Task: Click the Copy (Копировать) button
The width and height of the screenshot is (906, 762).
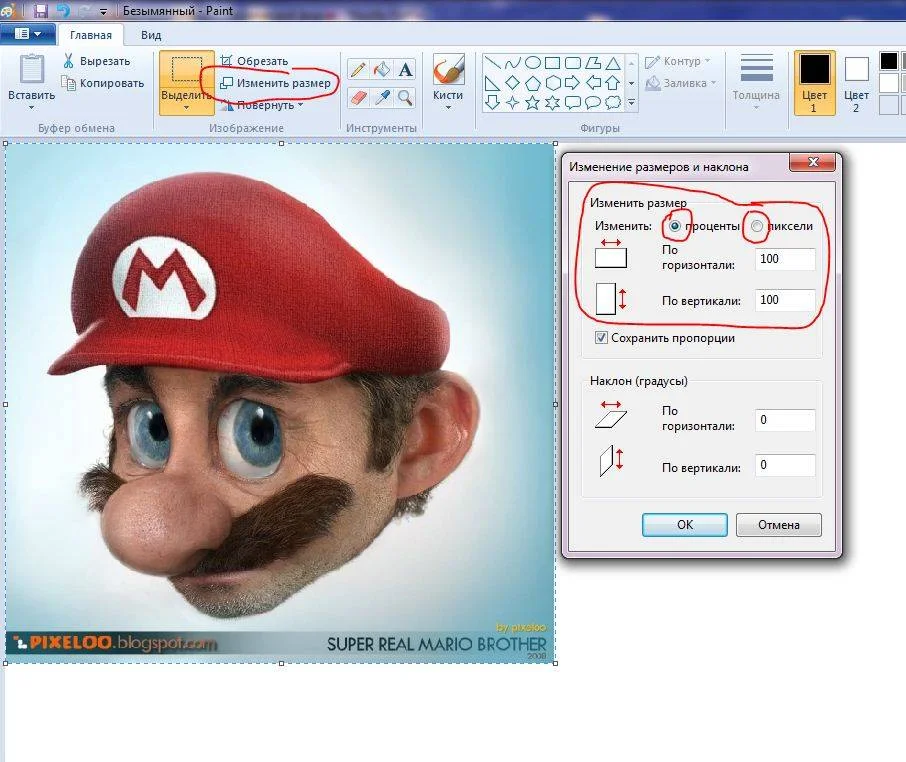Action: pos(103,83)
